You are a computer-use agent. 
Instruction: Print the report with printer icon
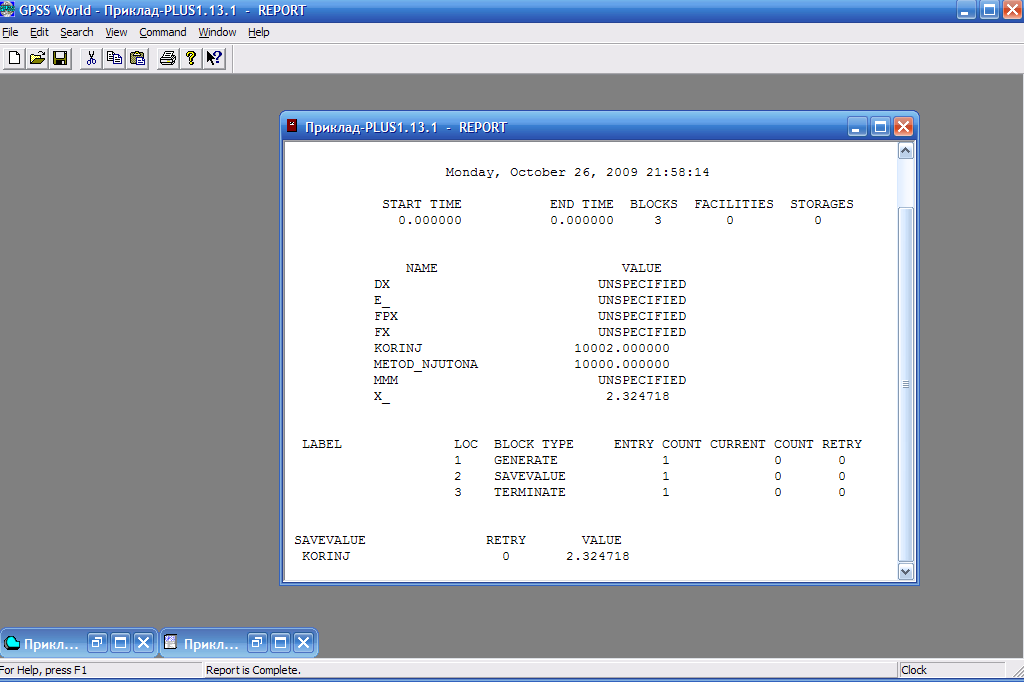[168, 58]
